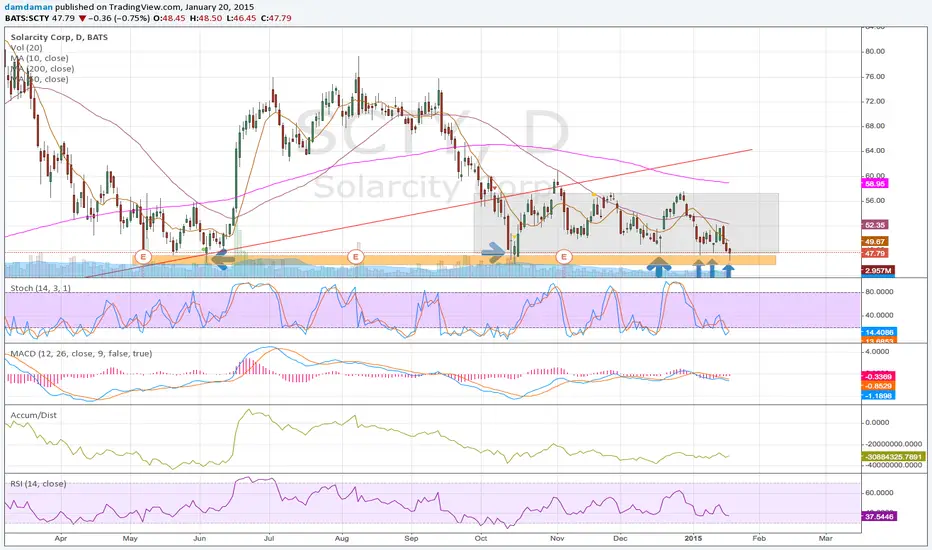Click the Oct label on time axis
932x550 pixels.
[x=481, y=538]
